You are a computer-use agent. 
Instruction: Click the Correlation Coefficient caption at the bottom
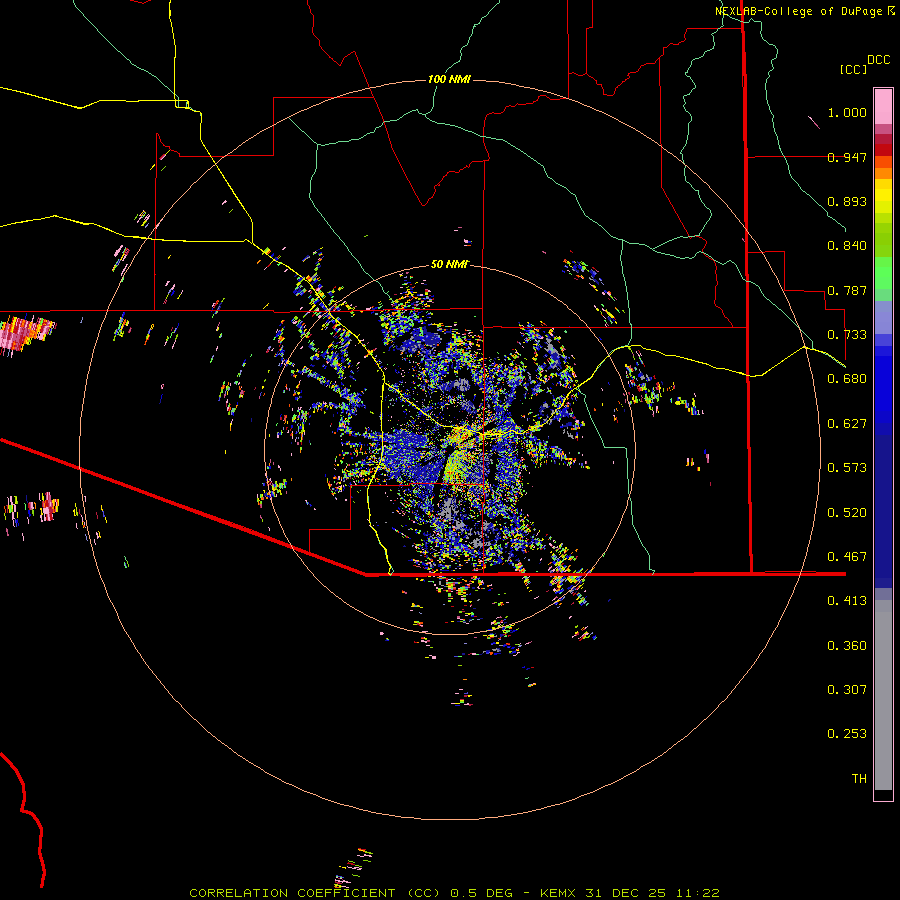click(x=454, y=893)
